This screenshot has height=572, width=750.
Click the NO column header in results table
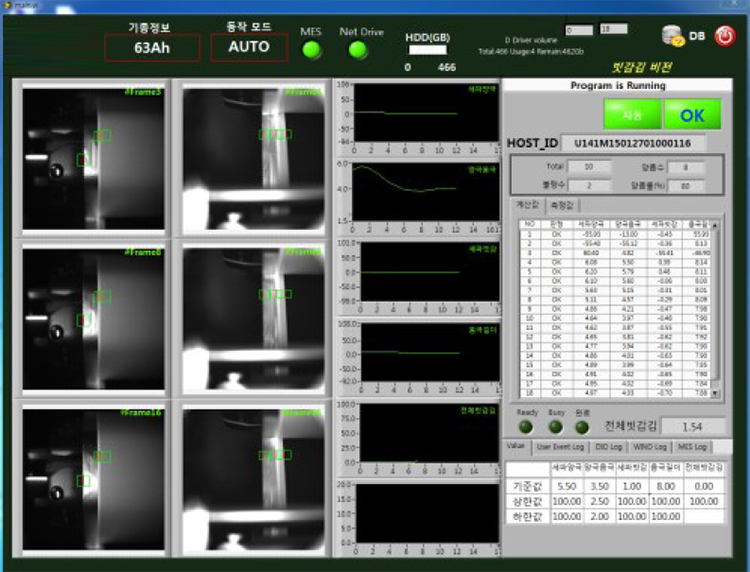coord(529,224)
